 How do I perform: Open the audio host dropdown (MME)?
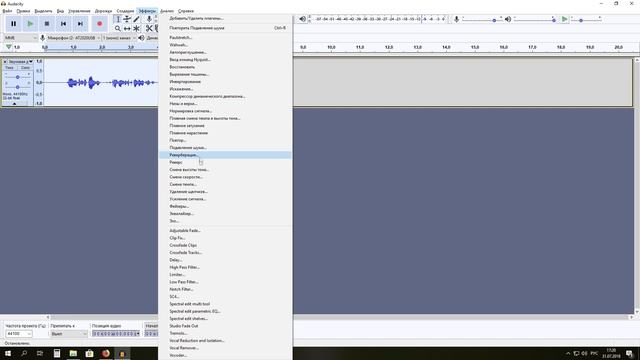pos(20,38)
